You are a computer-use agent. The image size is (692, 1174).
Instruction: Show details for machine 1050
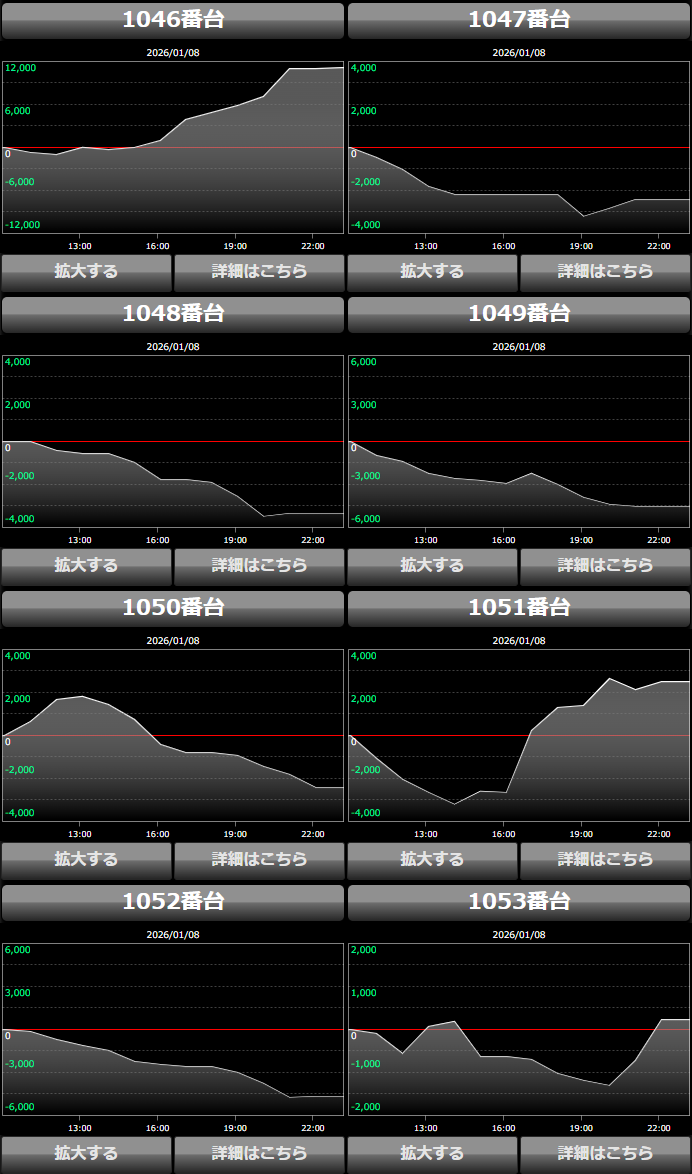(x=259, y=859)
